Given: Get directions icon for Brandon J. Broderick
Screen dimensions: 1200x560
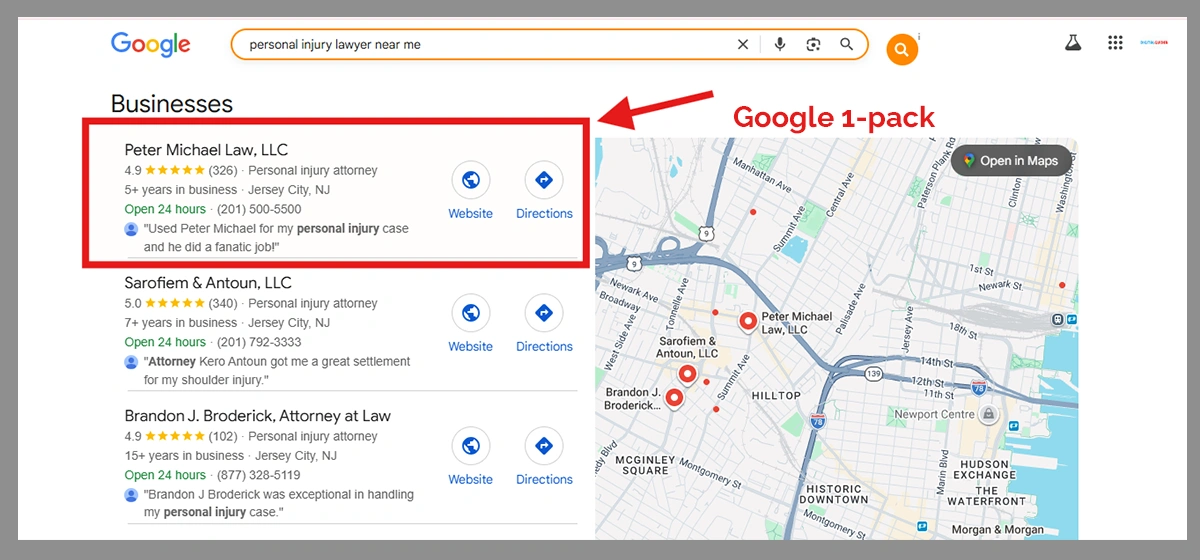Looking at the screenshot, I should tap(544, 446).
